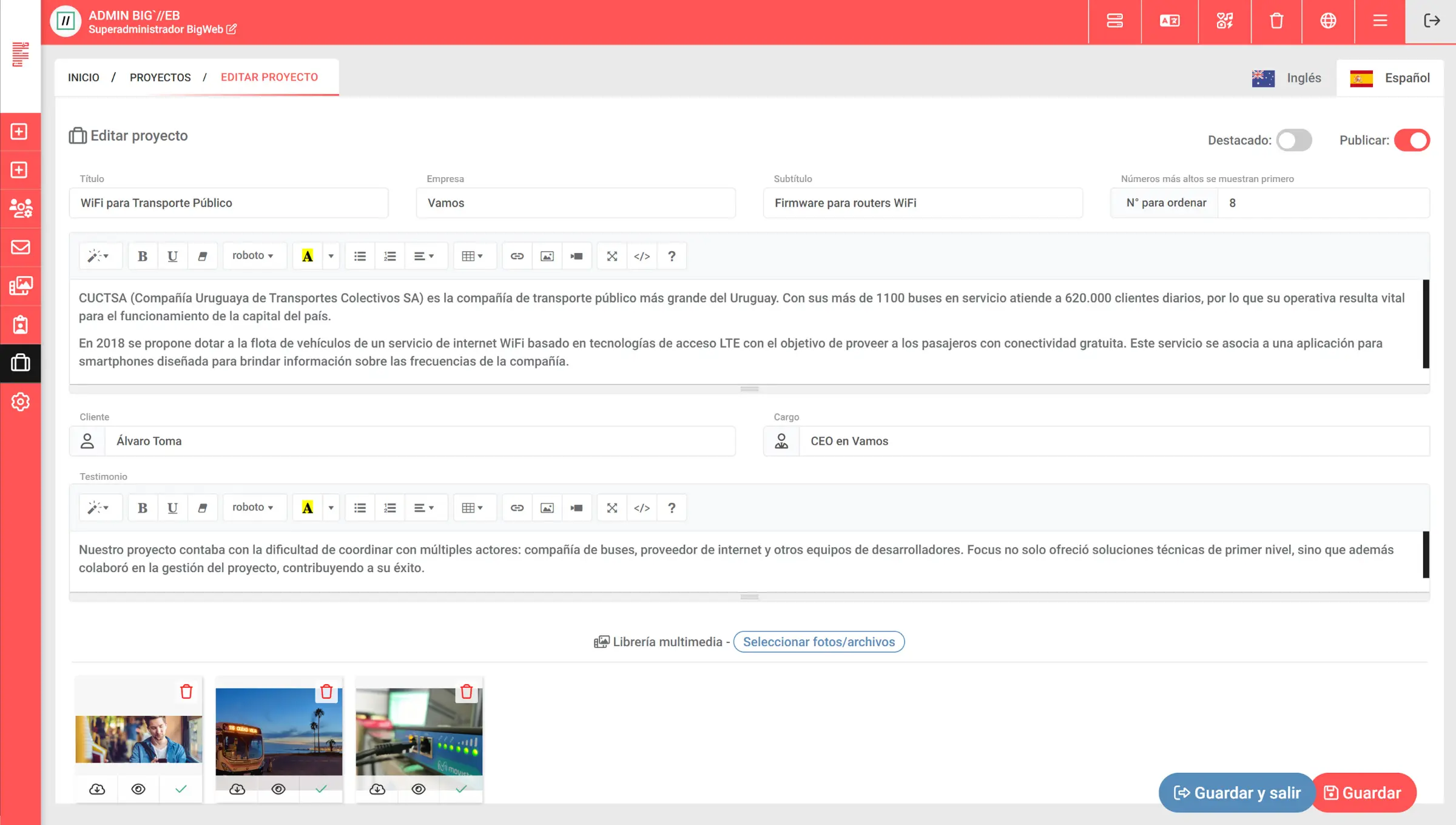The width and height of the screenshot is (1456, 825).
Task: Insert link in the description editor
Action: pos(517,256)
